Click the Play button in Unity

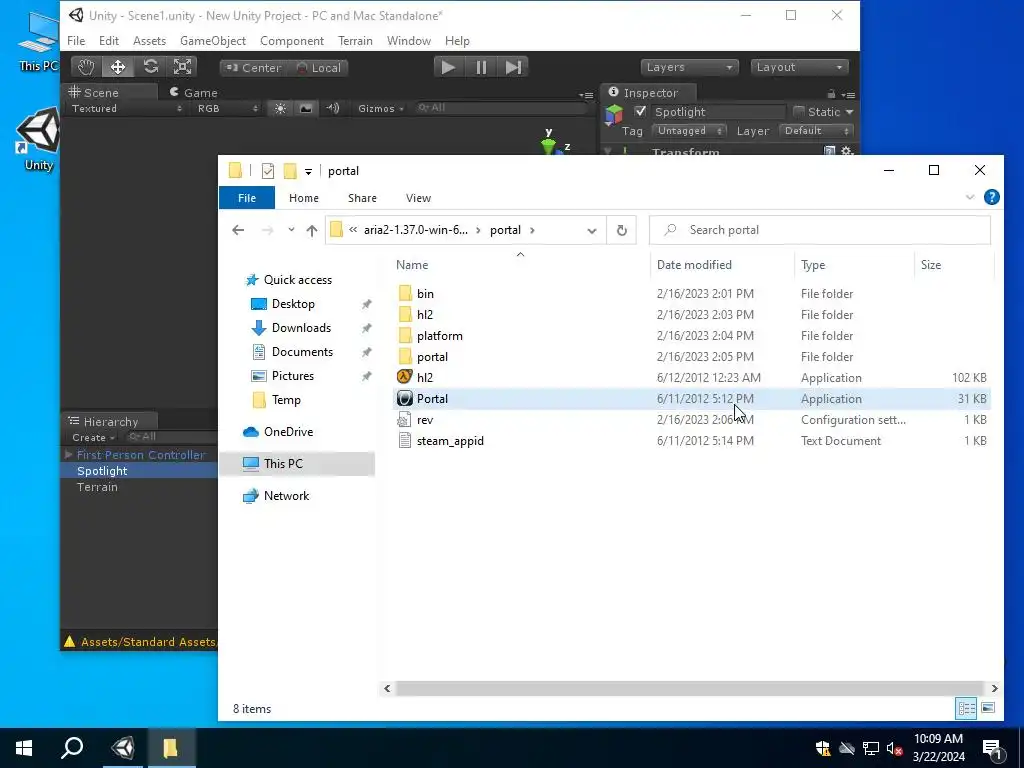[449, 67]
